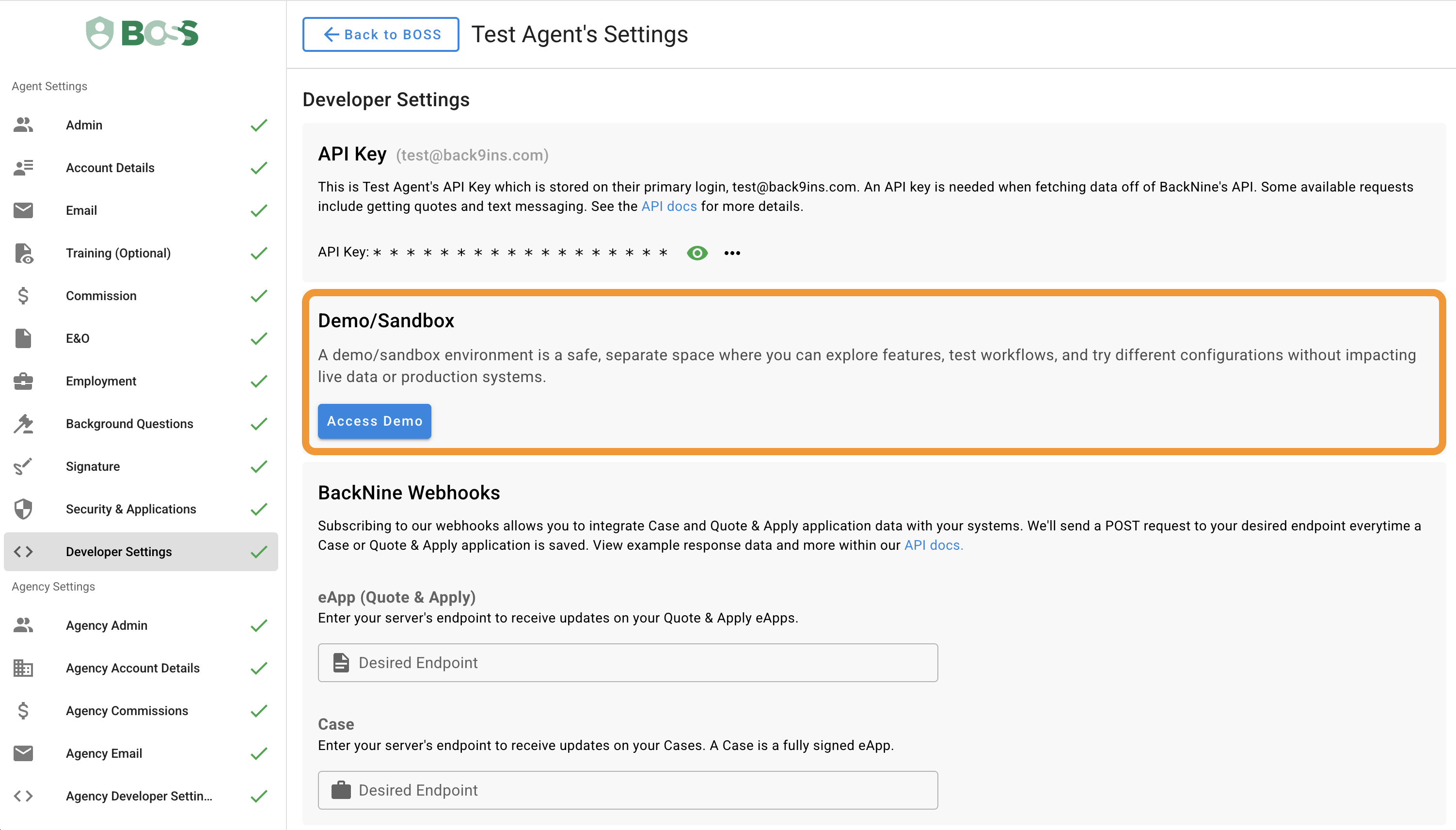This screenshot has height=830, width=1456.
Task: Click the Agency Email envelope icon
Action: (x=23, y=753)
